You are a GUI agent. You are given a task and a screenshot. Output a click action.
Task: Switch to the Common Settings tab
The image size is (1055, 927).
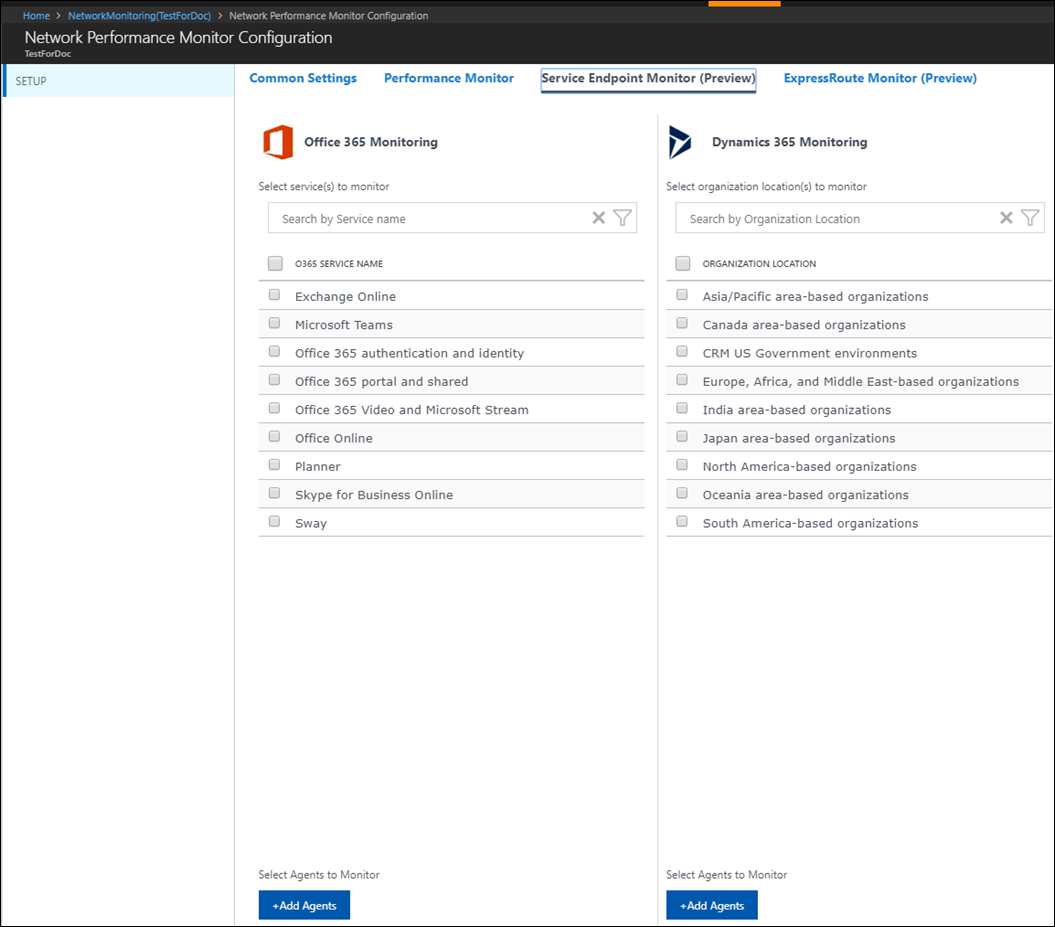click(x=303, y=78)
